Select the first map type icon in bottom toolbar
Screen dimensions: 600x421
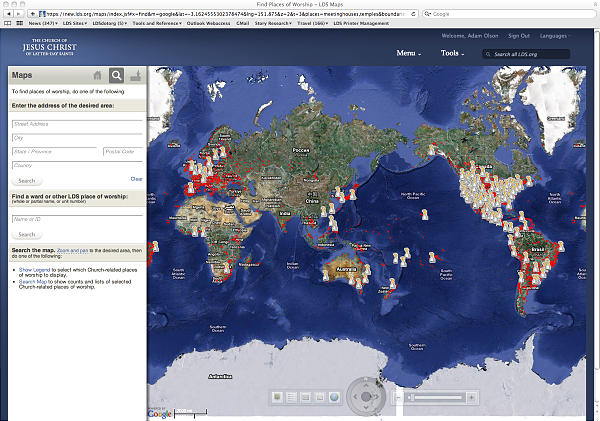tap(278, 398)
